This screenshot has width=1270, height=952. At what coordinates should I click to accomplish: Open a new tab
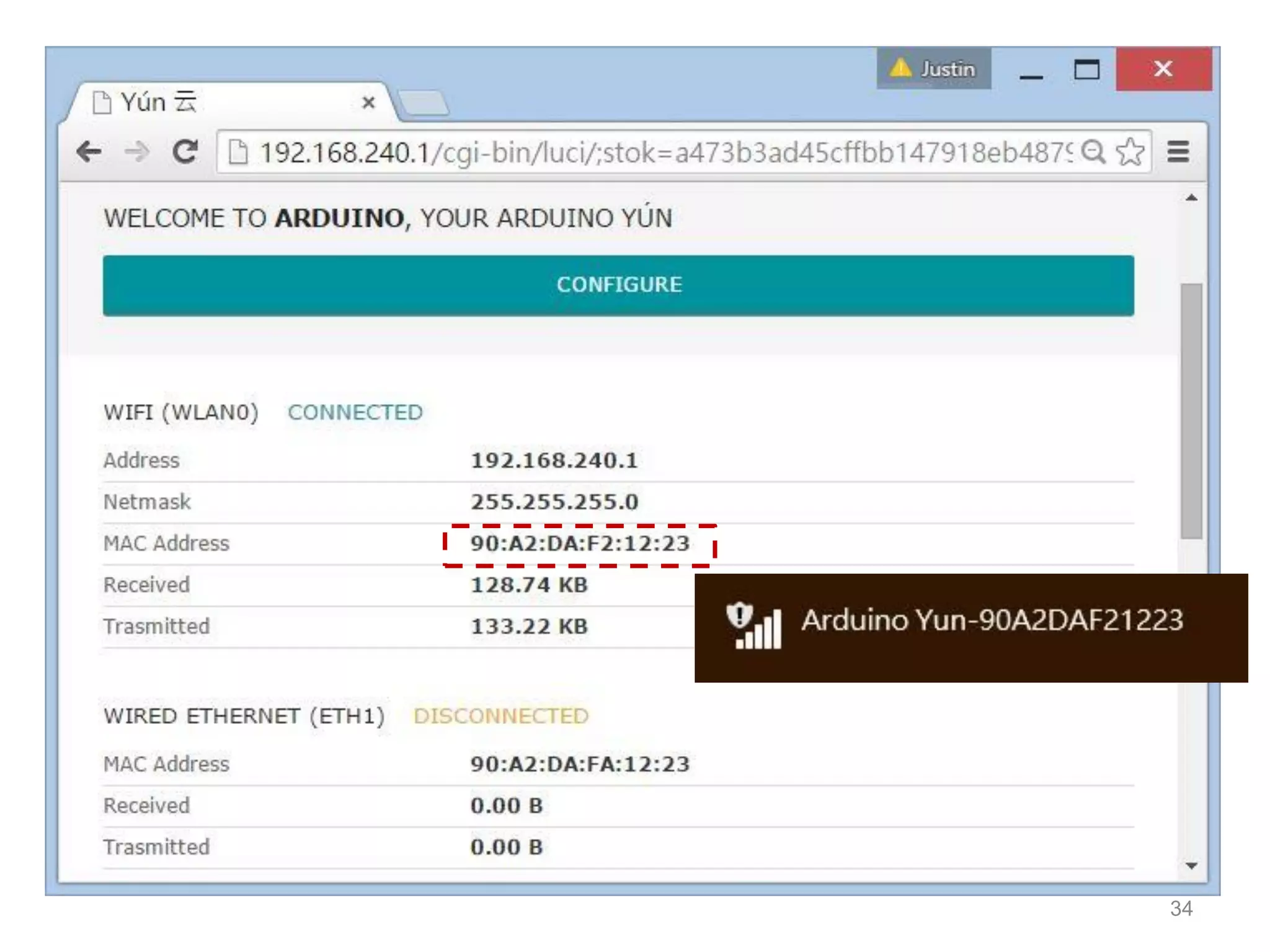pyautogui.click(x=424, y=103)
